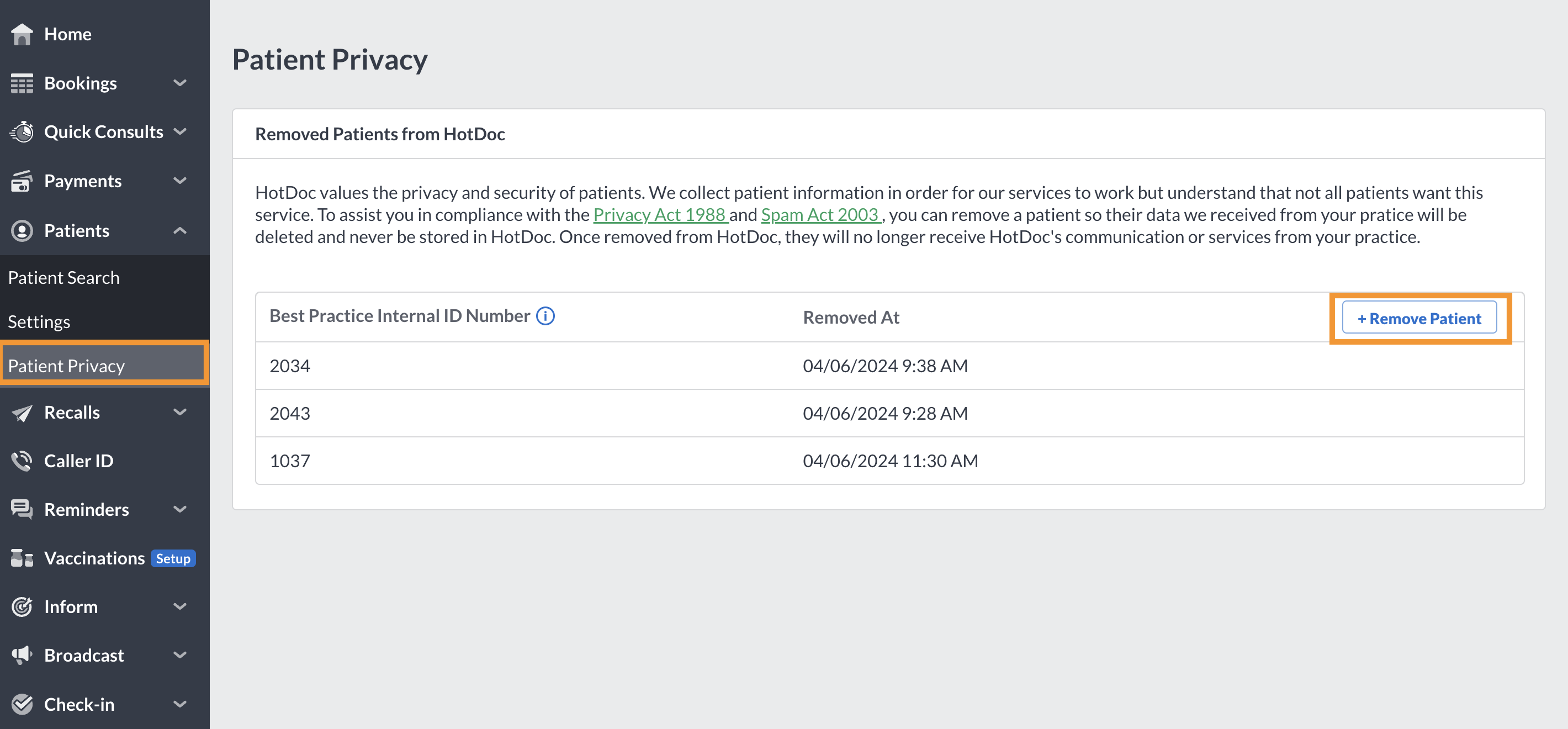Open Broadcast via the megaphone icon
The height and width of the screenshot is (729, 1568).
[22, 656]
